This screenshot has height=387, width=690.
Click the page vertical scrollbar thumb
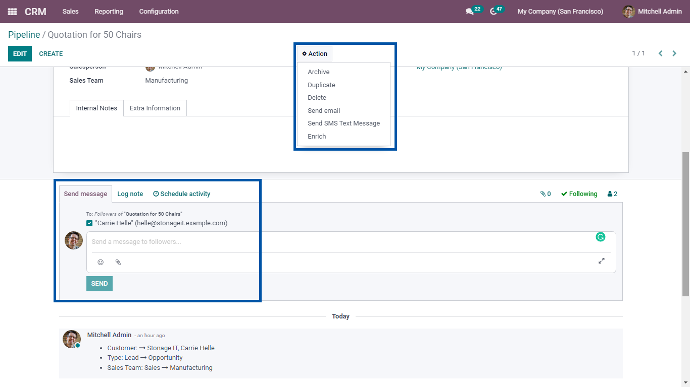coord(686,224)
